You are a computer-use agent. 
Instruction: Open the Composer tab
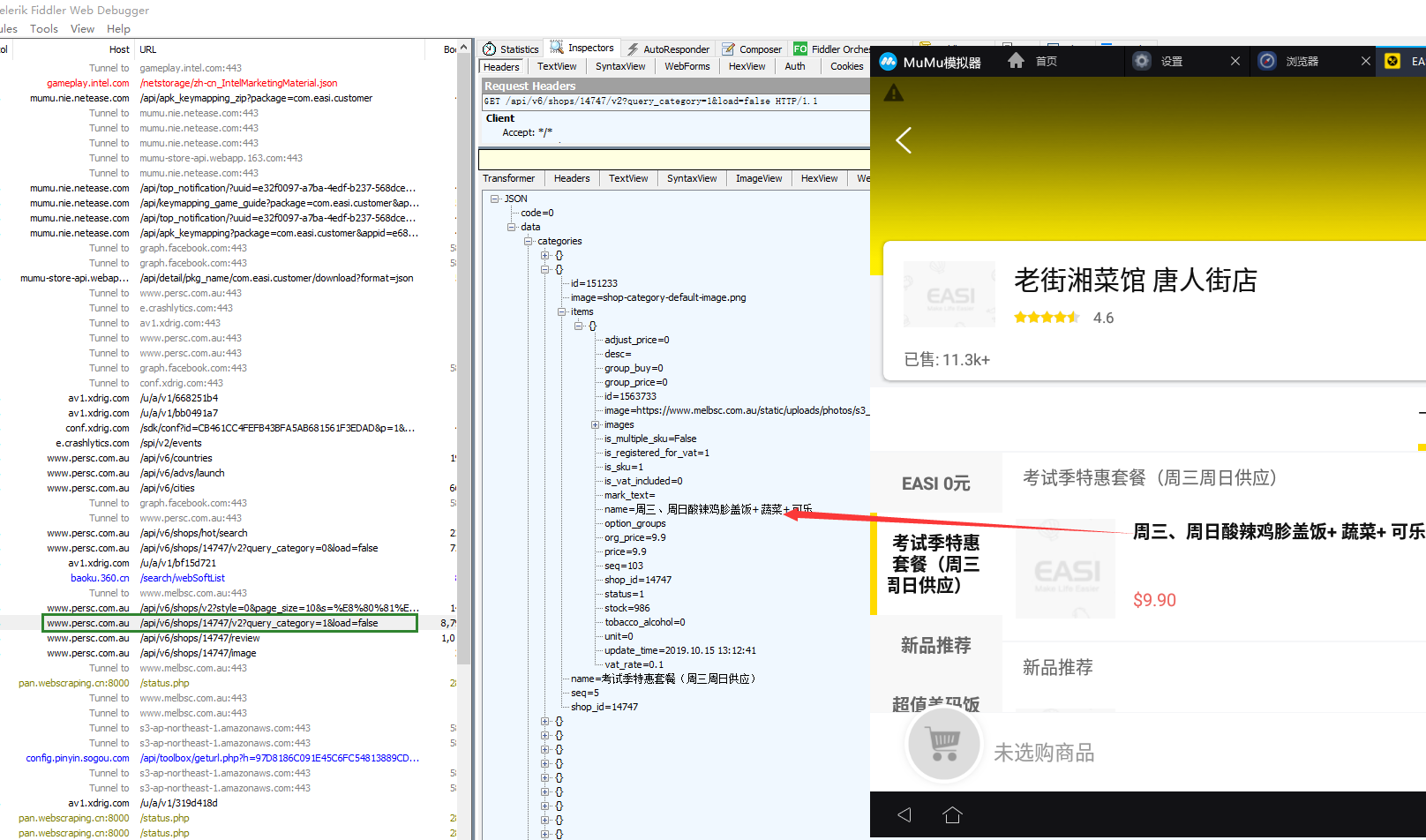coord(753,49)
